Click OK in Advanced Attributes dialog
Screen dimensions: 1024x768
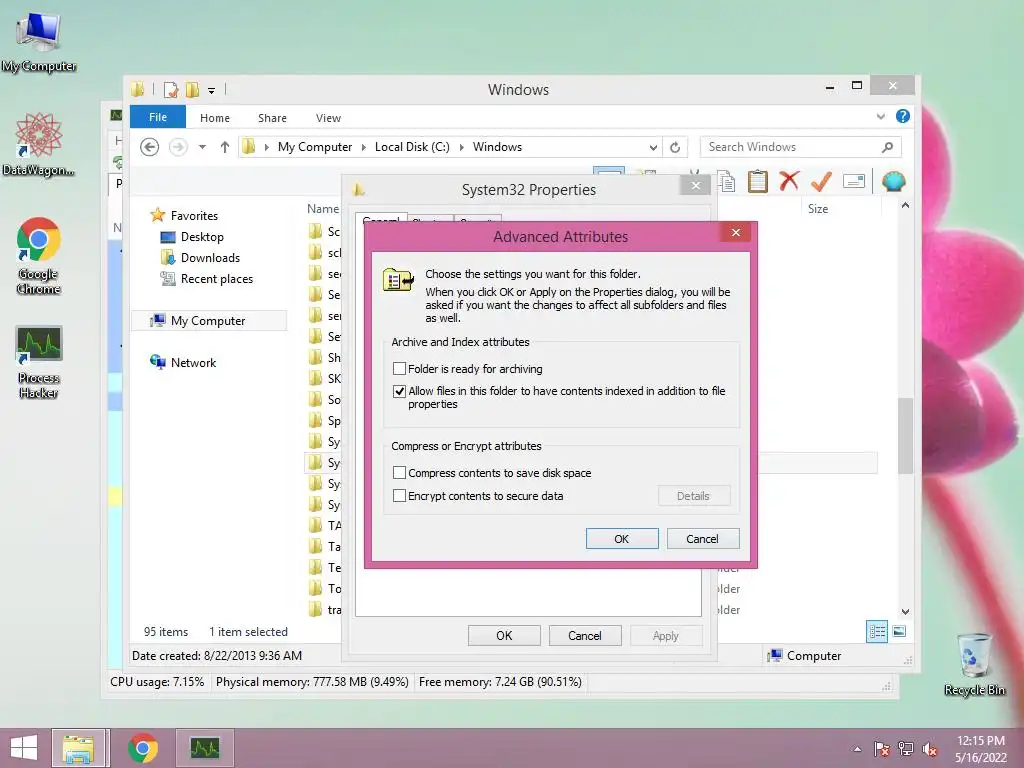pos(622,539)
